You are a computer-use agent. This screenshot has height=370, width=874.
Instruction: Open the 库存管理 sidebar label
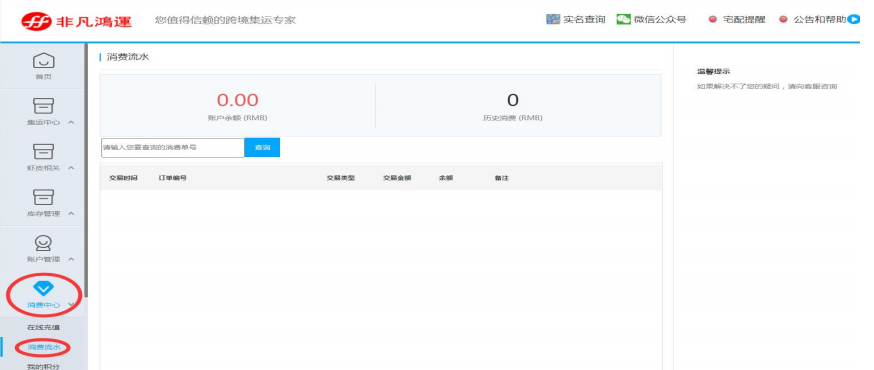pyautogui.click(x=43, y=213)
